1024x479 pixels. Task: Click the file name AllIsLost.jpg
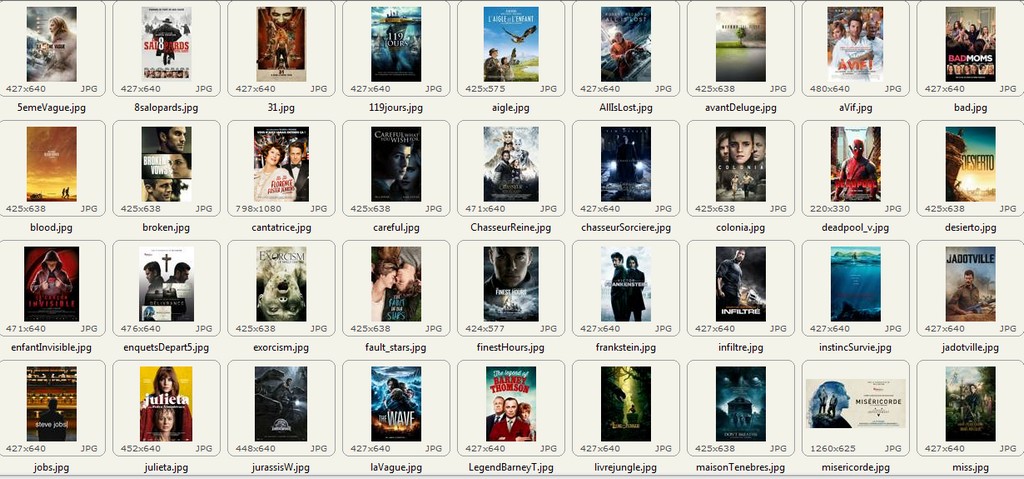pos(626,108)
